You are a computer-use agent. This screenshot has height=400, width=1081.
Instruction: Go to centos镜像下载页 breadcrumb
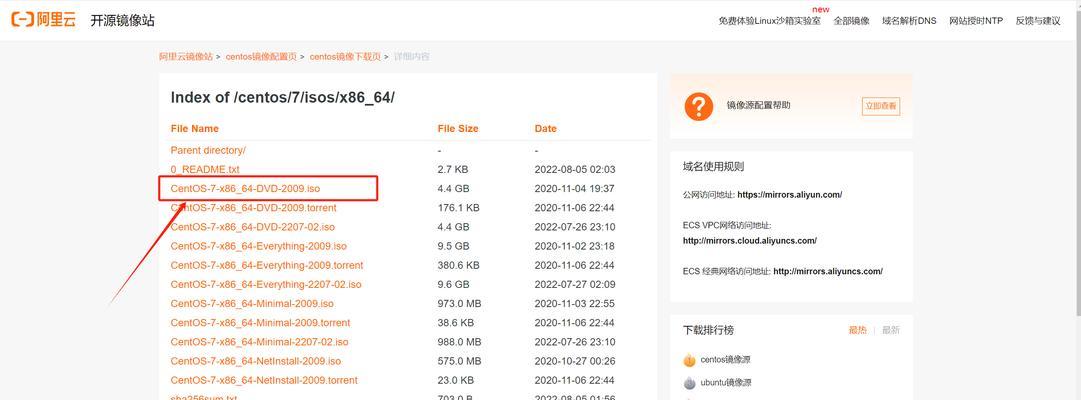(x=345, y=57)
